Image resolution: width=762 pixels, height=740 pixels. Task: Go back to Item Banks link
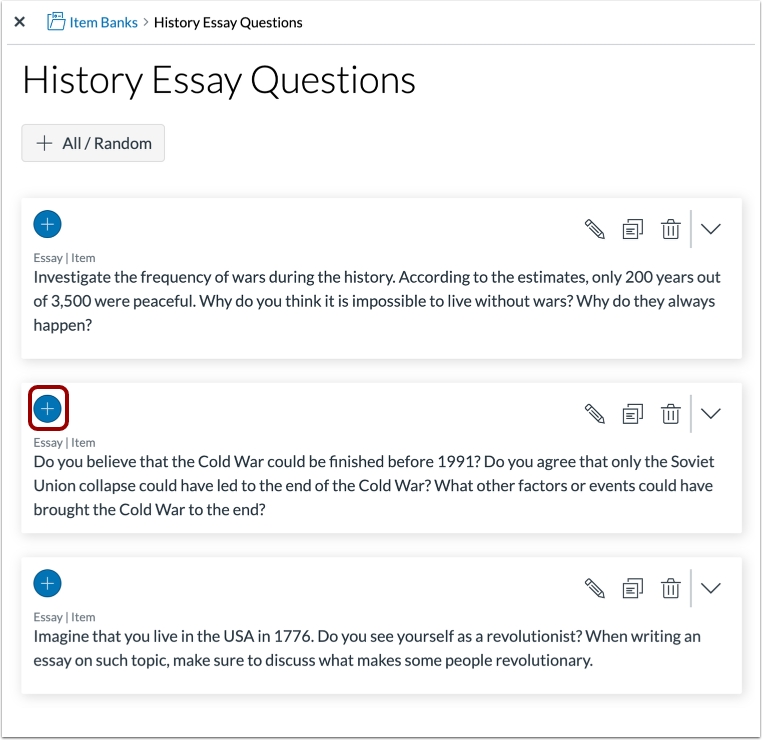point(102,22)
